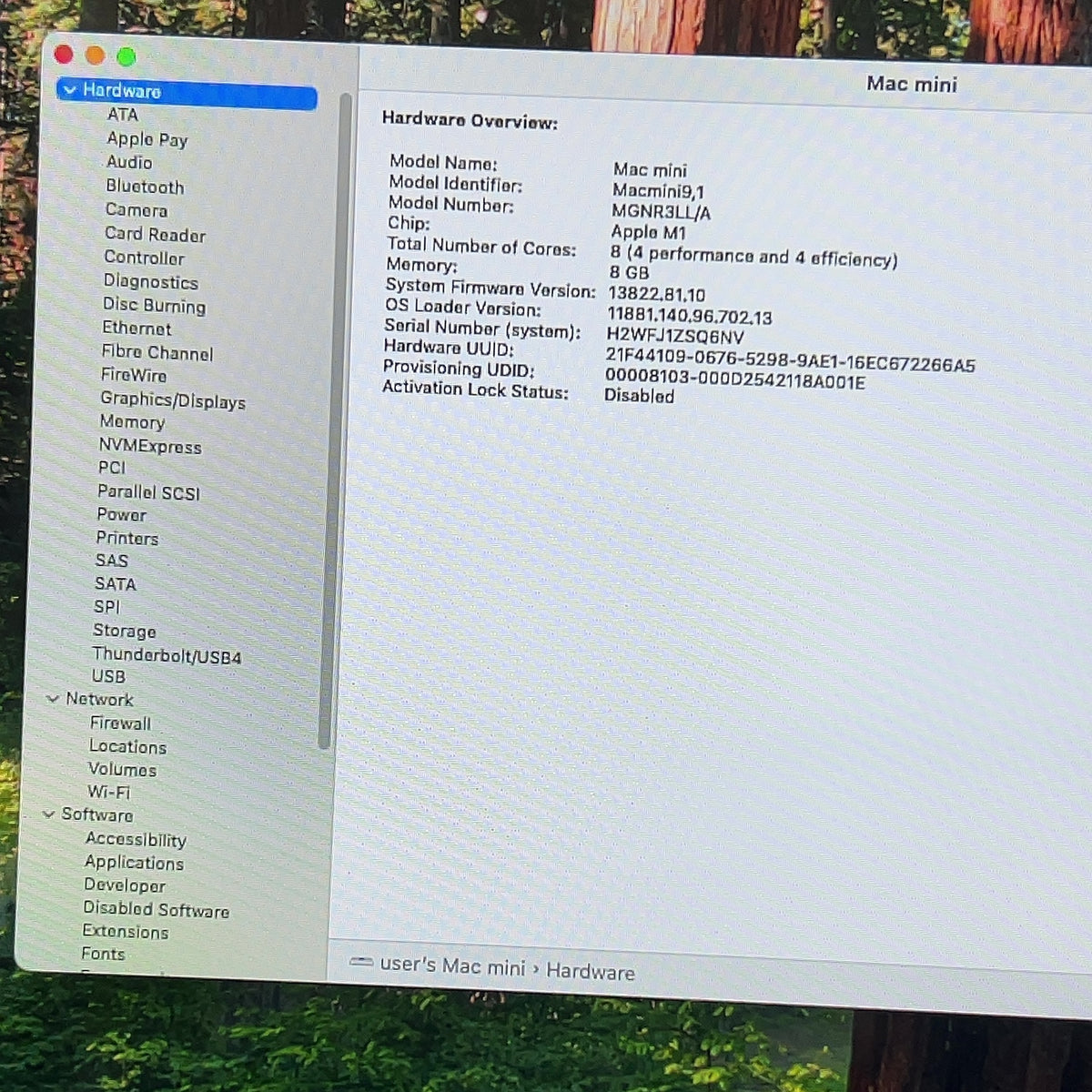Open the Graphics/Displays entry
Image resolution: width=1092 pixels, height=1092 pixels.
(x=173, y=400)
